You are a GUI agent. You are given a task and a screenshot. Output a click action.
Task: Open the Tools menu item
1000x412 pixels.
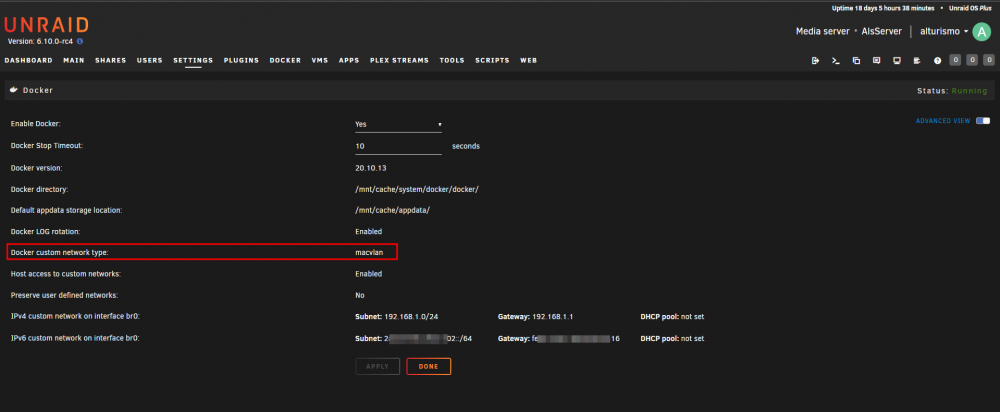[452, 61]
